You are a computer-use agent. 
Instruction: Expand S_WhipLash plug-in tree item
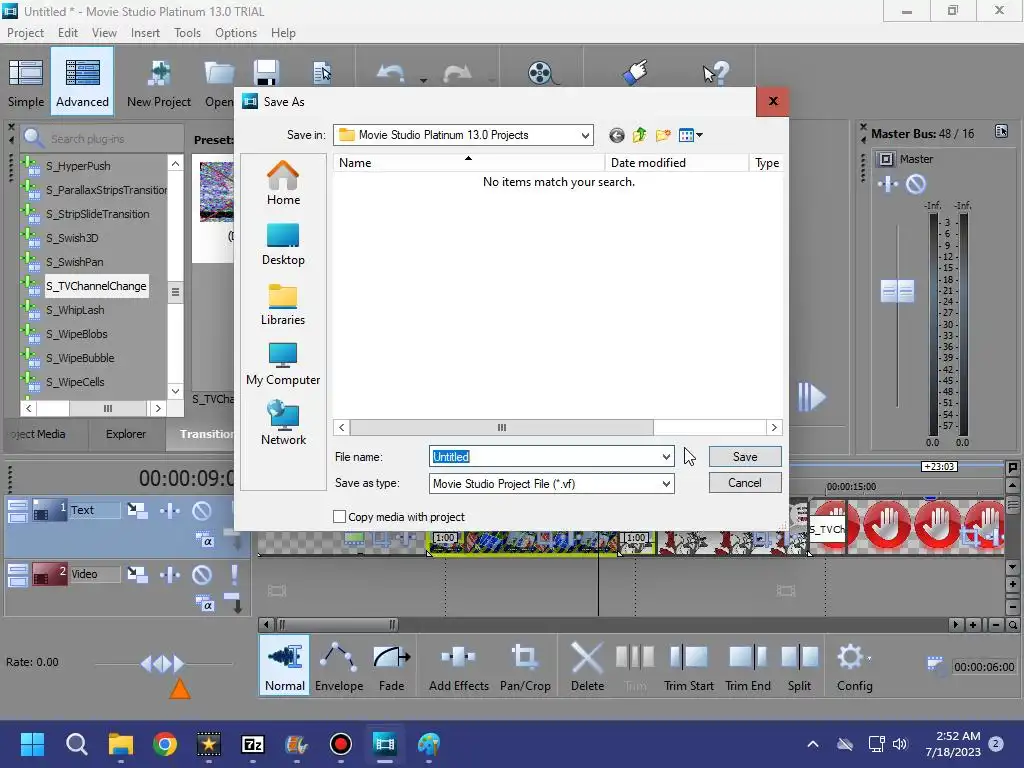point(29,308)
